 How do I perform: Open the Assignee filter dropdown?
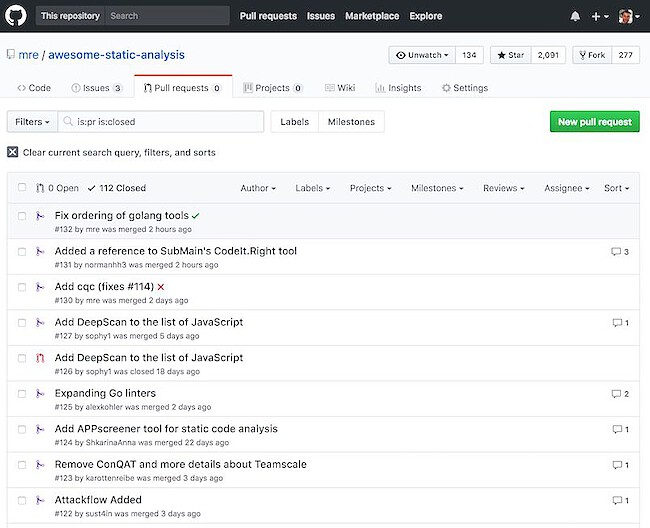(567, 188)
